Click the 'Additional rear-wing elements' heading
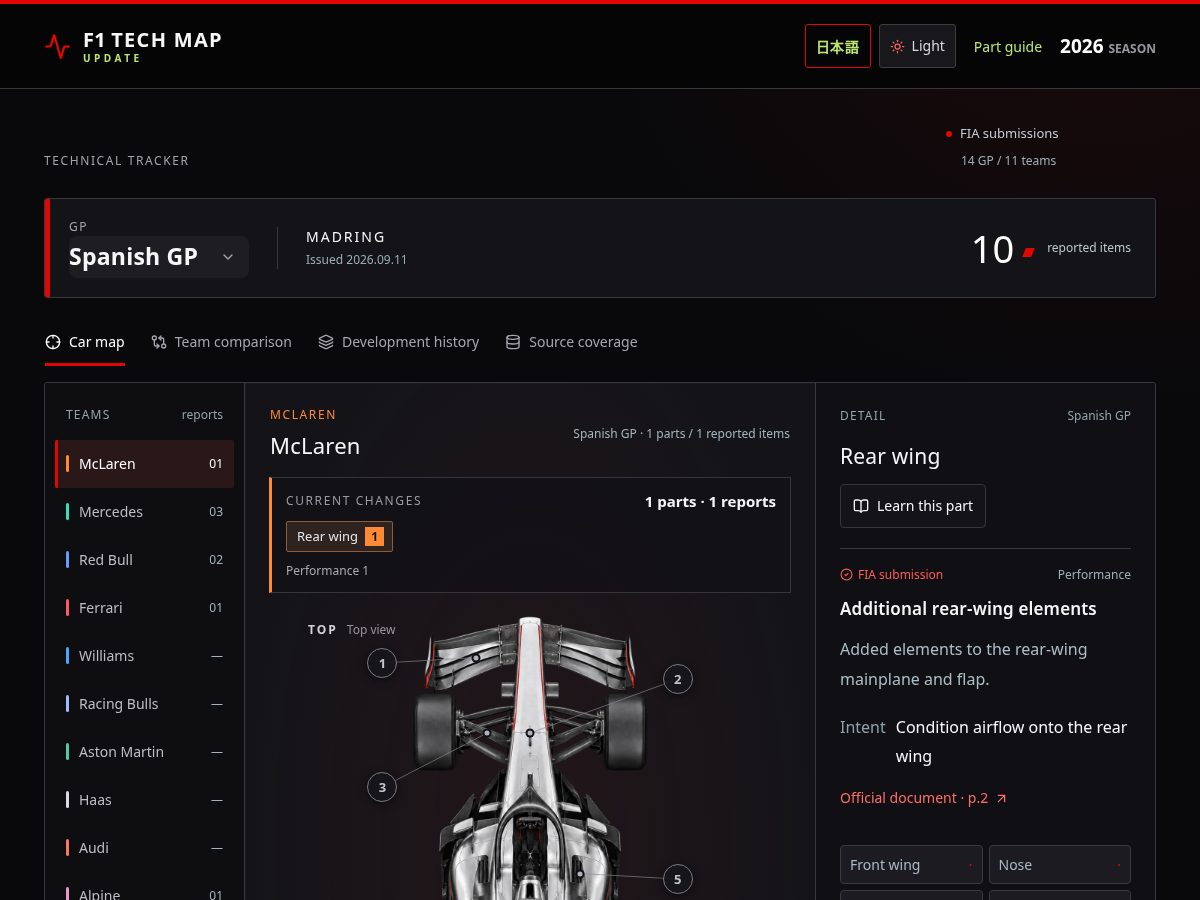 point(968,609)
